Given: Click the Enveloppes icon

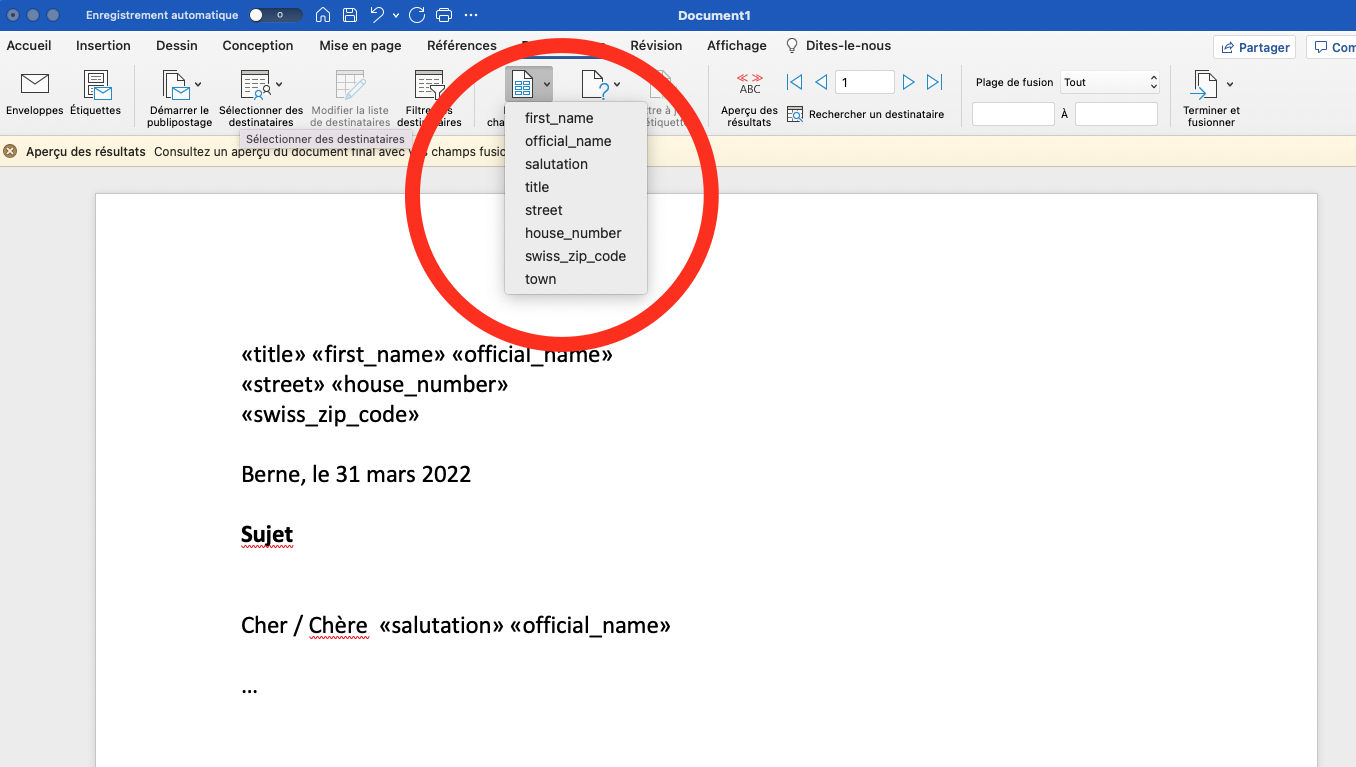Looking at the screenshot, I should pyautogui.click(x=34, y=86).
